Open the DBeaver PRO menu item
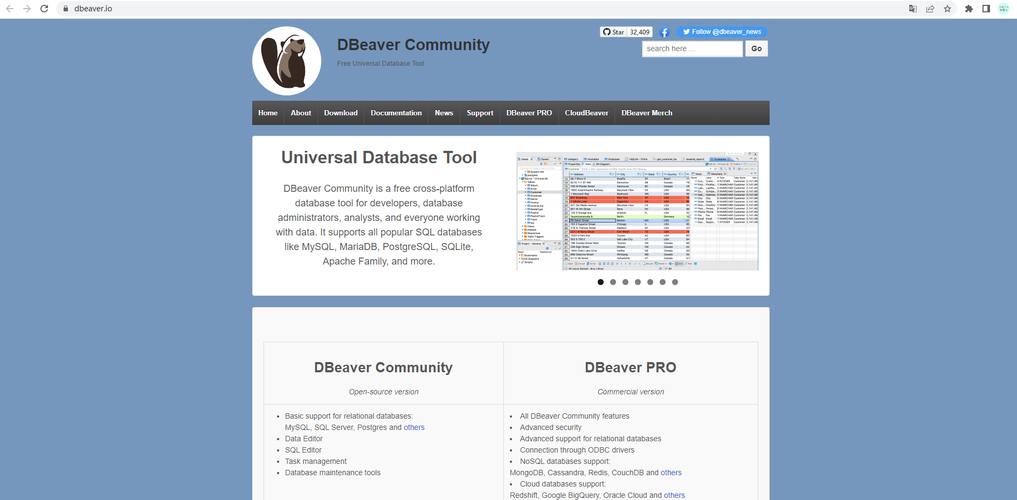 (529, 113)
